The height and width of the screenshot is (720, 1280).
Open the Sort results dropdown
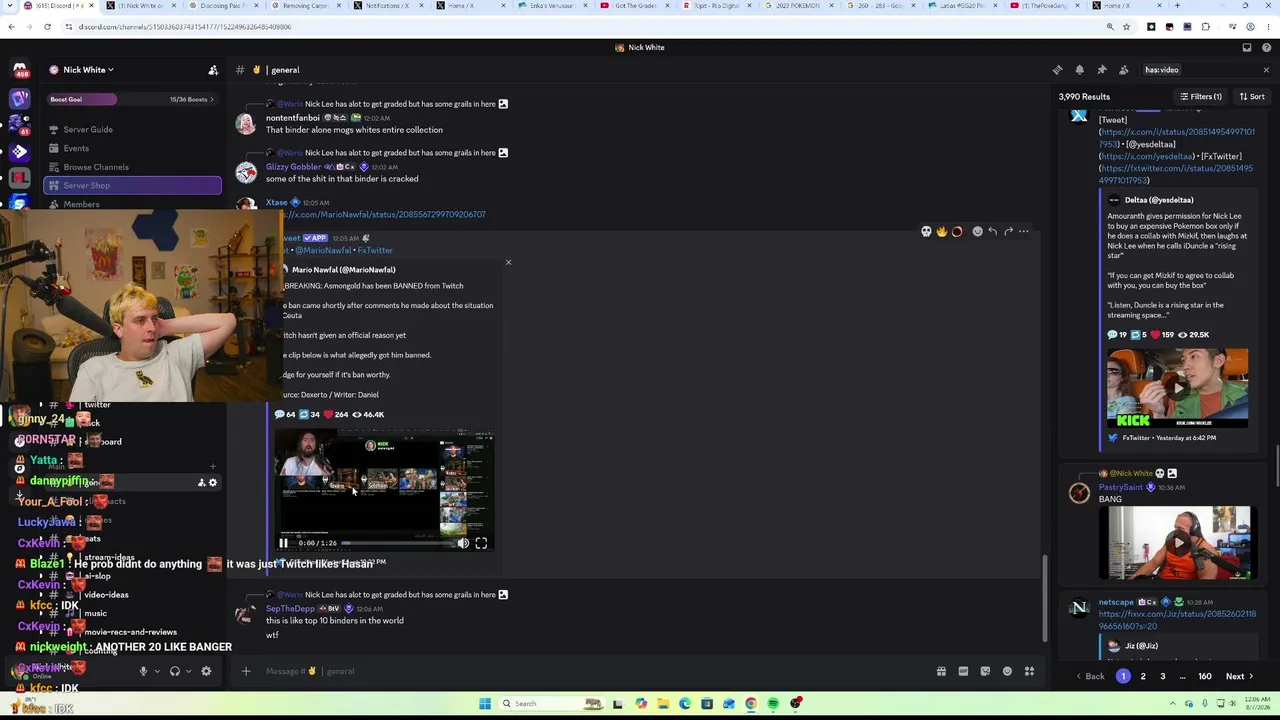[x=1252, y=97]
